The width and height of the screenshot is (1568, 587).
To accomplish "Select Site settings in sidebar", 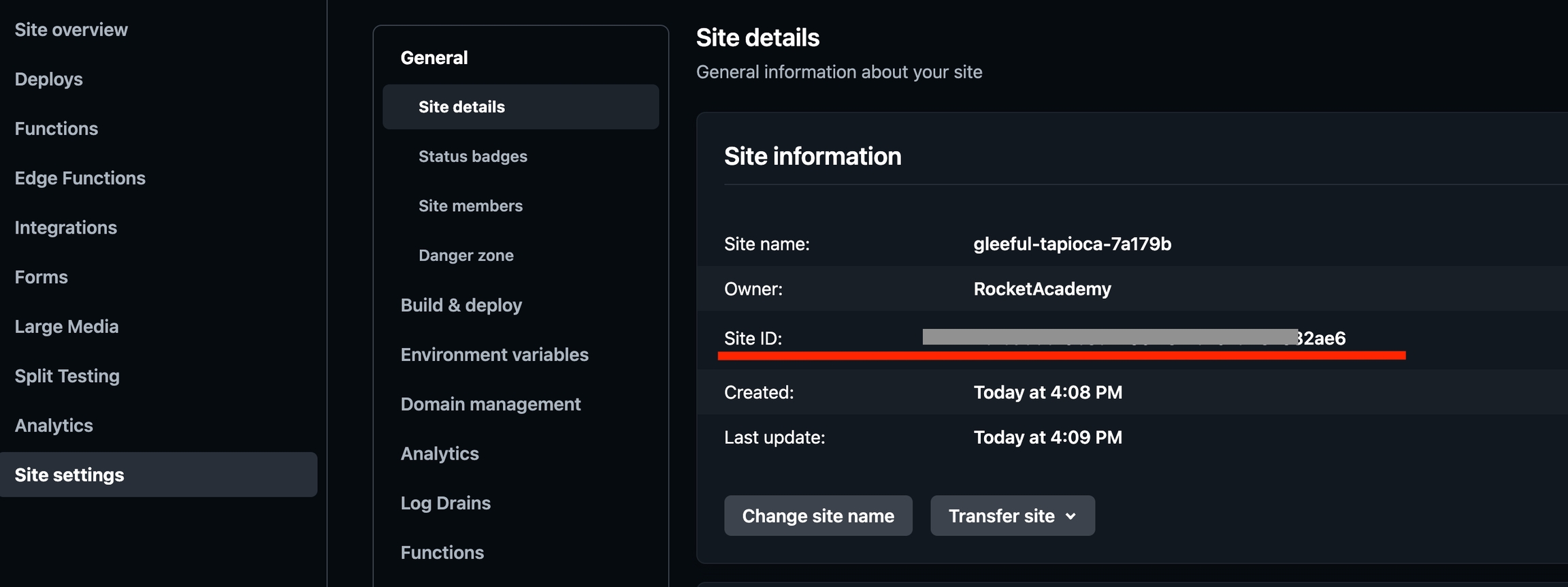I will coord(69,475).
